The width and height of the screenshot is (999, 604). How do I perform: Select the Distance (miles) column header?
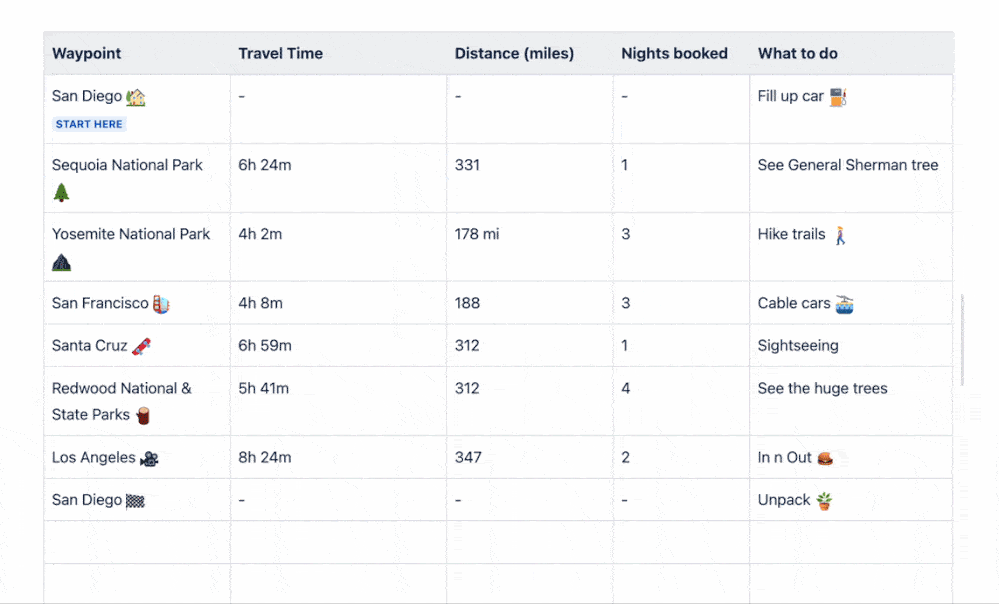point(514,54)
